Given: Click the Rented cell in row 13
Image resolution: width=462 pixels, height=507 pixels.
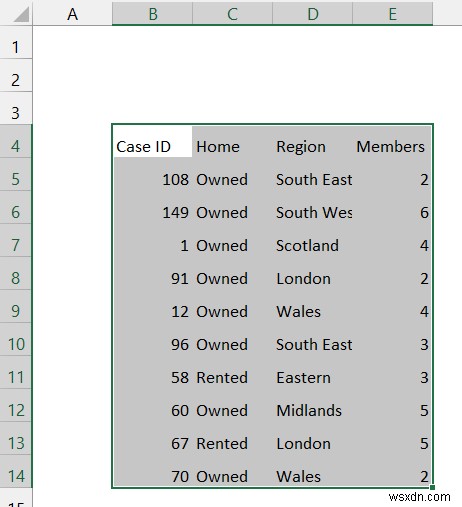Looking at the screenshot, I should [232, 443].
